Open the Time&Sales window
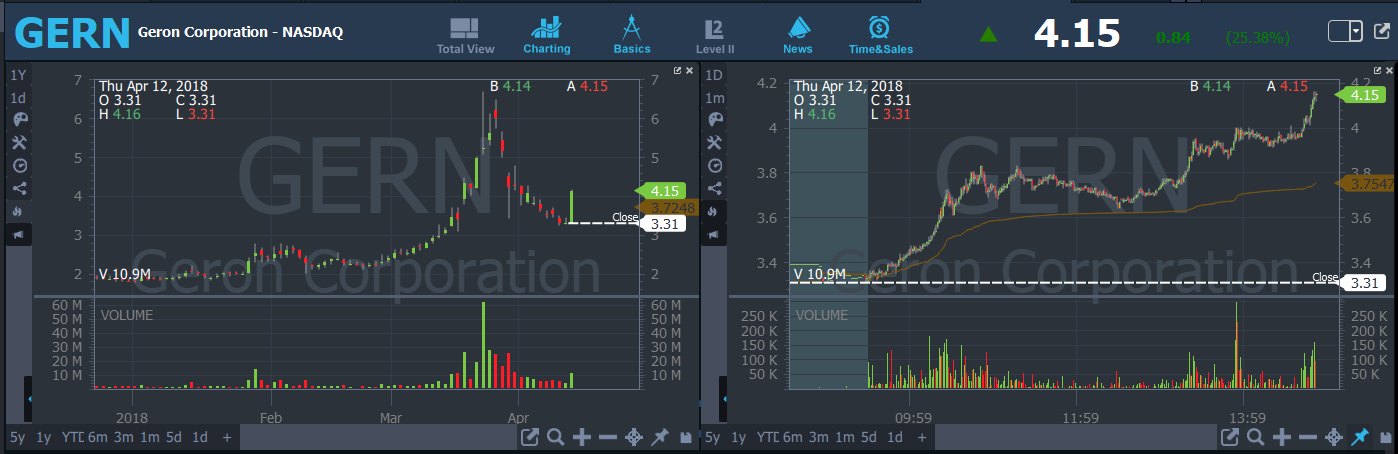1398x454 pixels. point(881,35)
